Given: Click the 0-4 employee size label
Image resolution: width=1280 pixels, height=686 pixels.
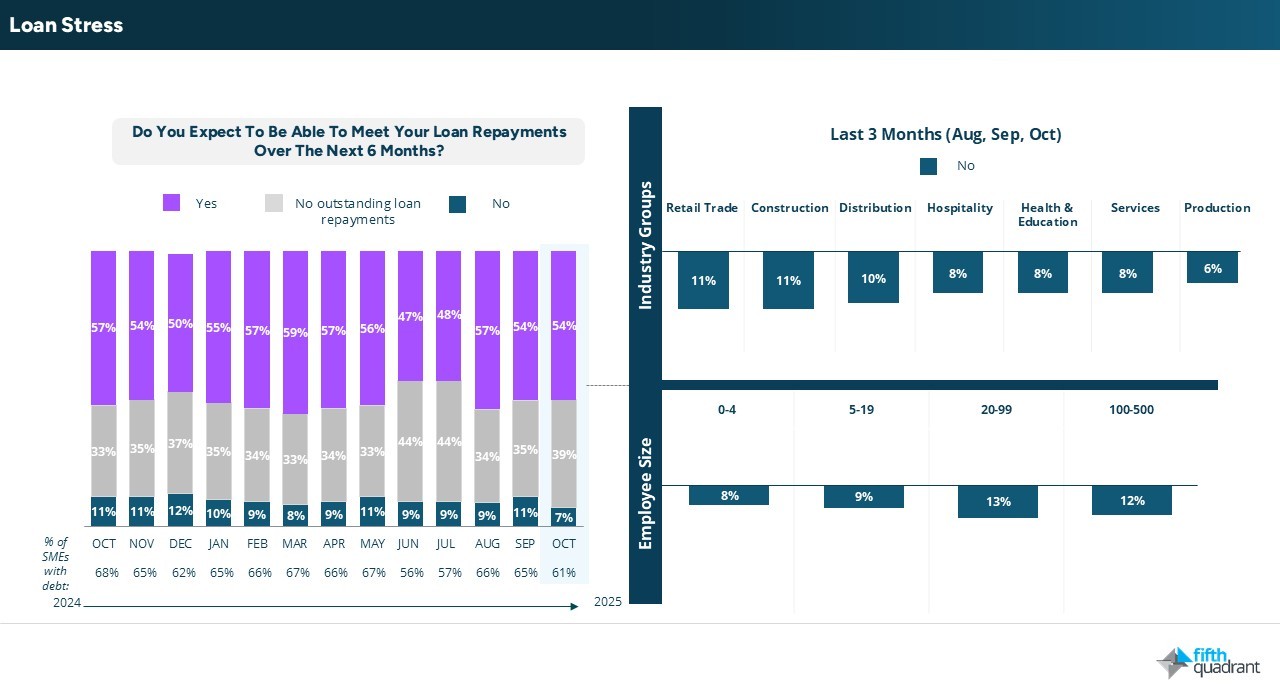Looking at the screenshot, I should 727,410.
